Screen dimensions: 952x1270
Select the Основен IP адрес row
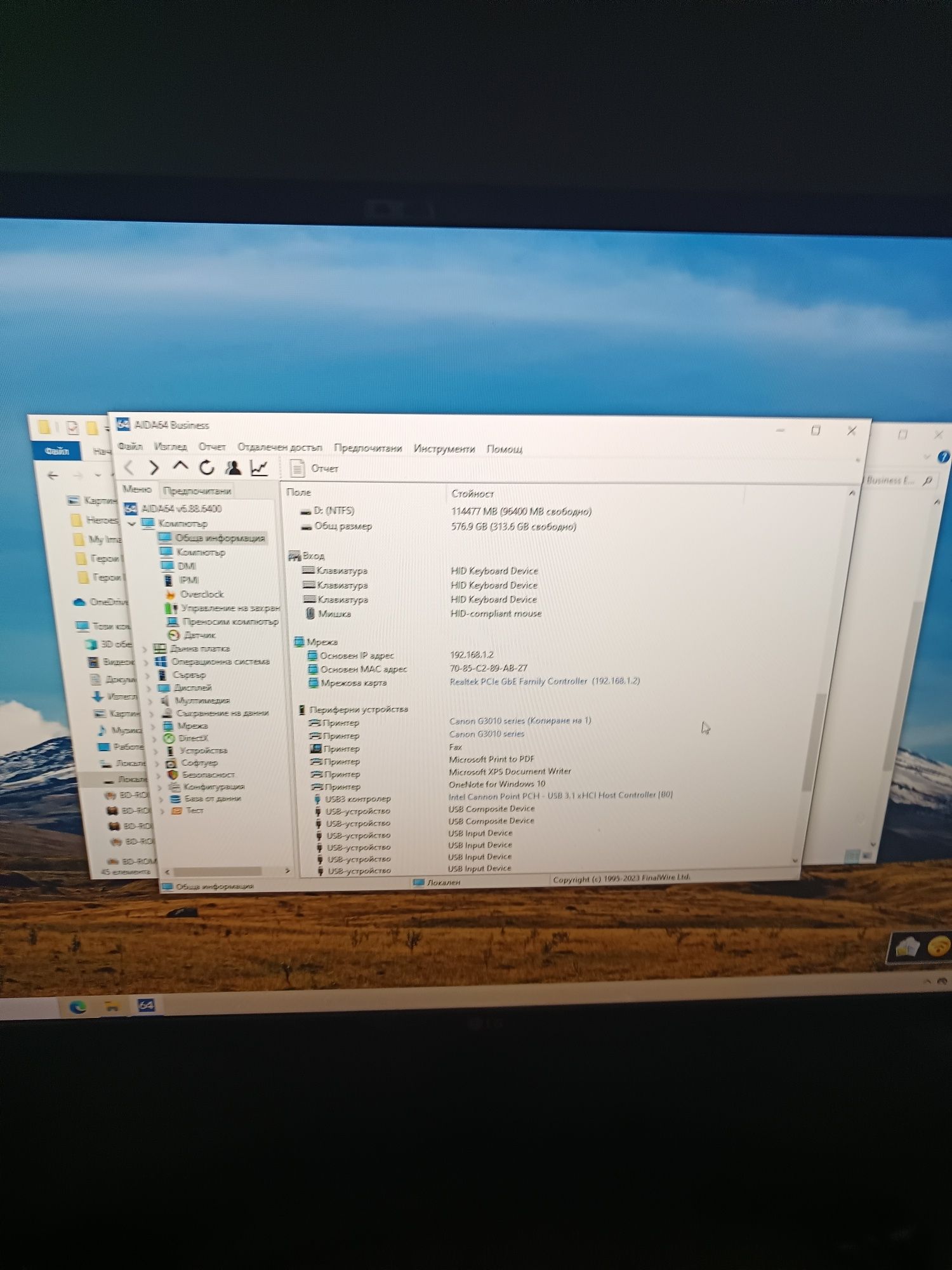coord(401,655)
